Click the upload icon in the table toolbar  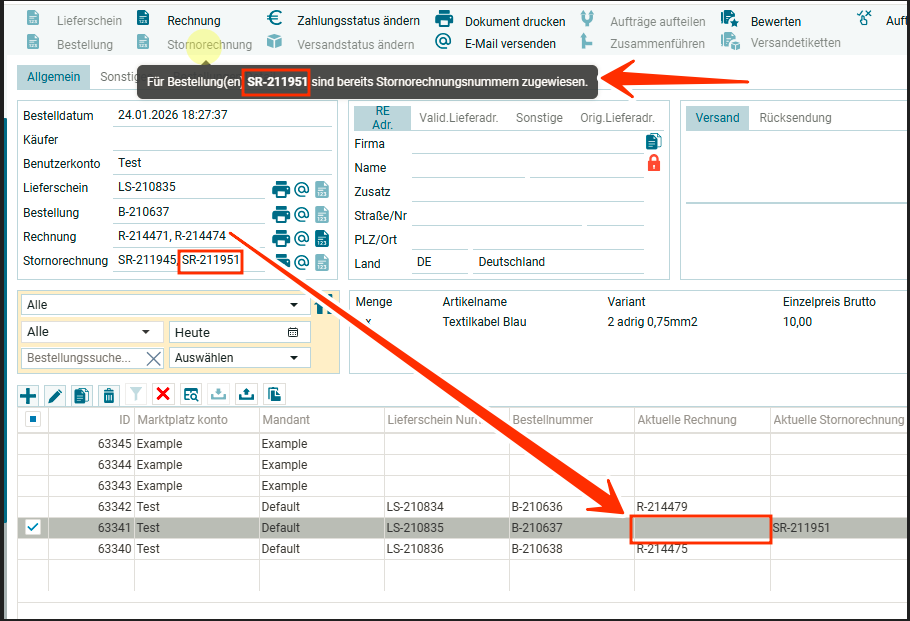pyautogui.click(x=246, y=395)
